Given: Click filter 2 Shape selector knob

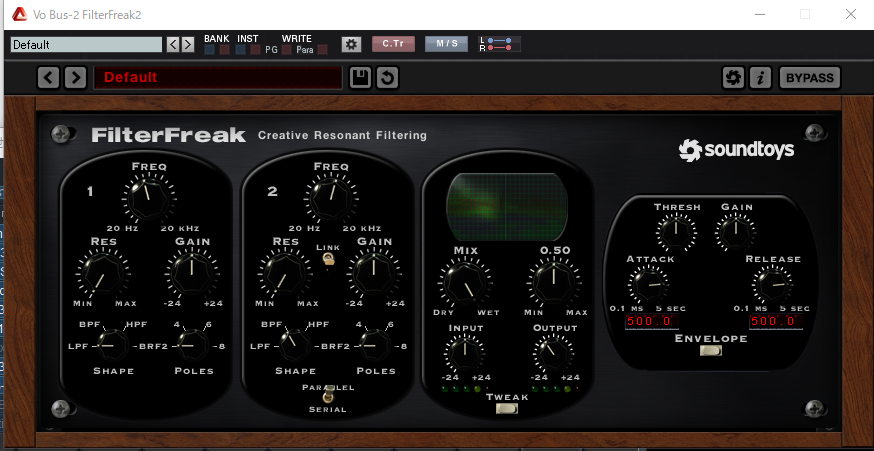Looking at the screenshot, I should coord(295,346).
